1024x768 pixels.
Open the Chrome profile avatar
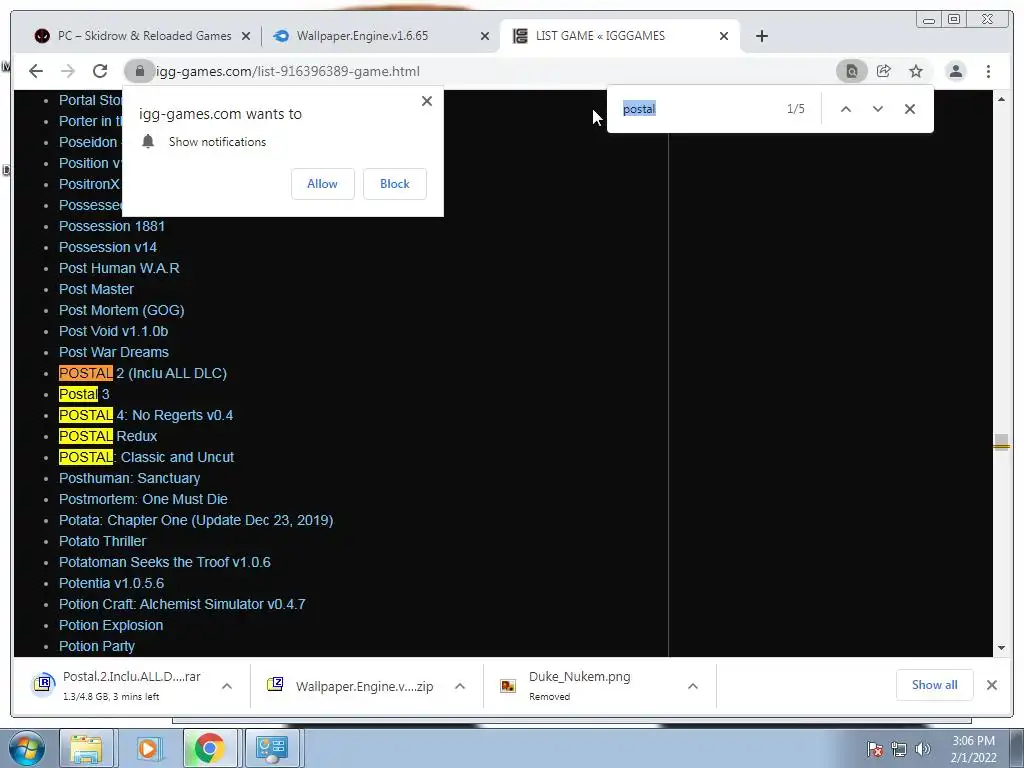click(x=955, y=71)
